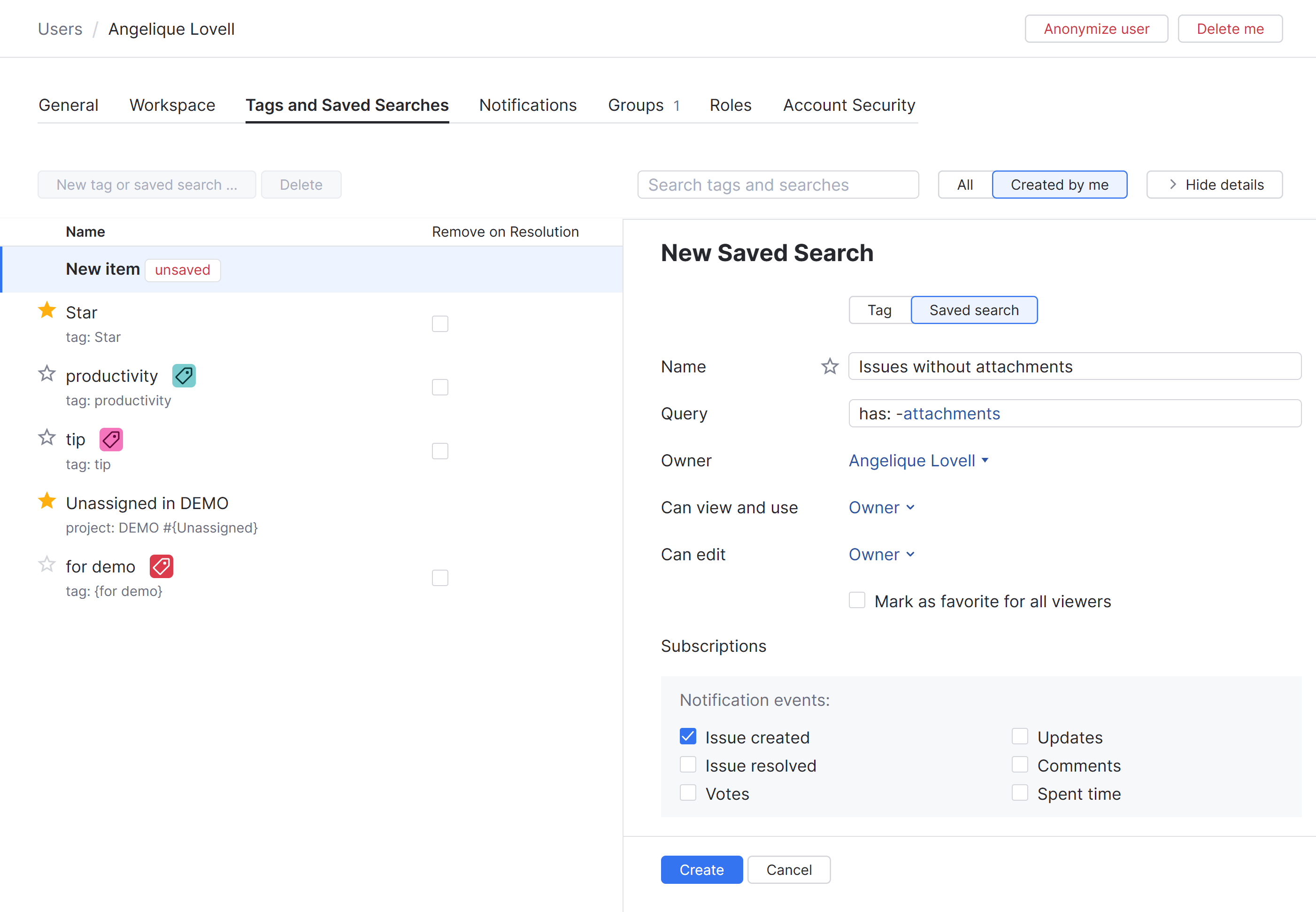This screenshot has width=1316, height=912.
Task: Unfavorite the Star saved item via its star icon
Action: click(x=47, y=310)
